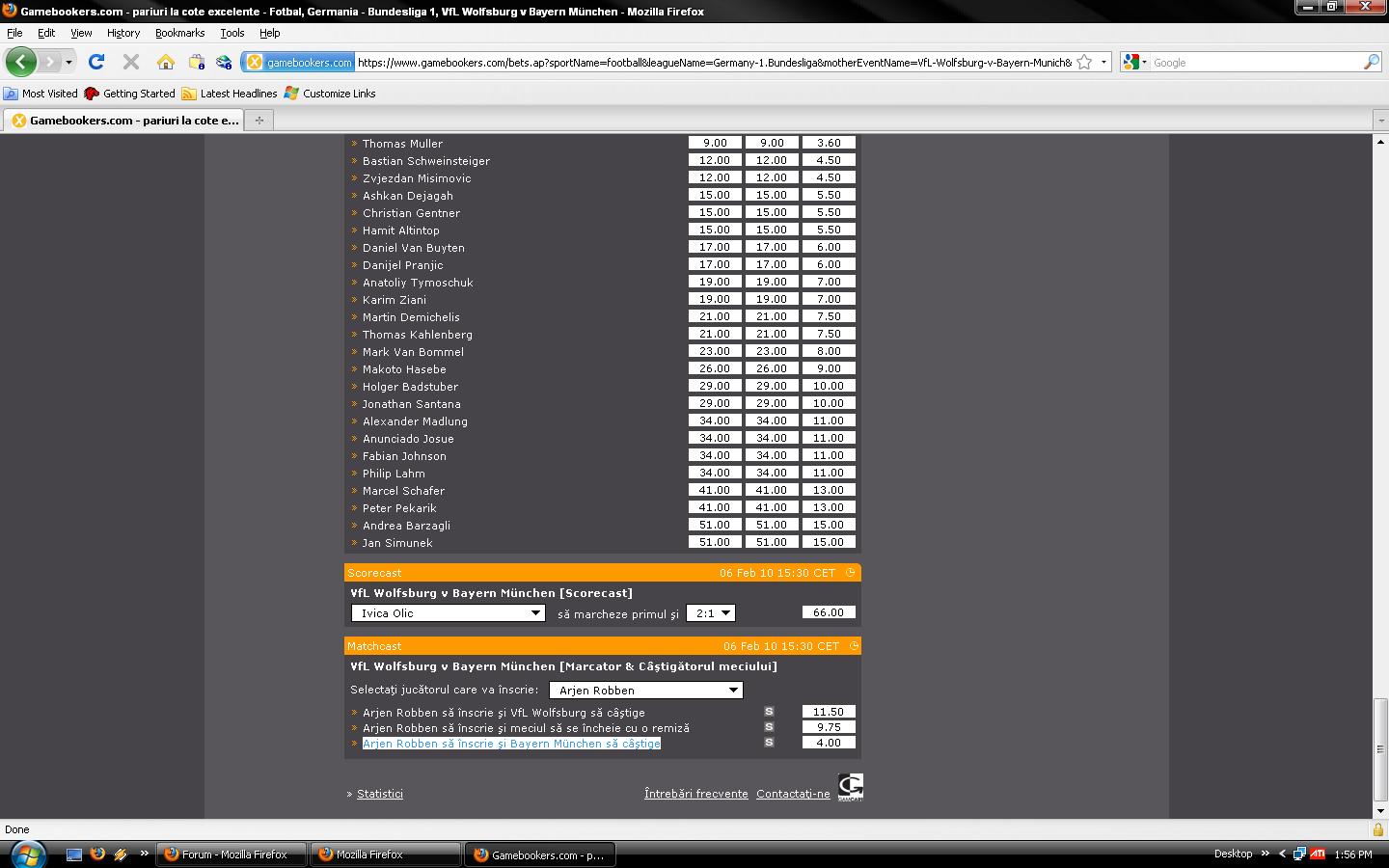
Task: Open the Google search engine selector
Action: (1135, 62)
